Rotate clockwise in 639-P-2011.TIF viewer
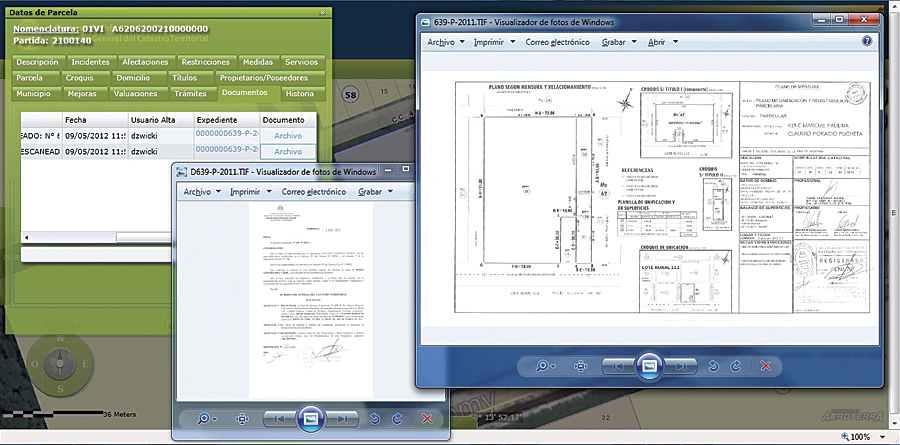The height and width of the screenshot is (445, 900). [x=736, y=366]
